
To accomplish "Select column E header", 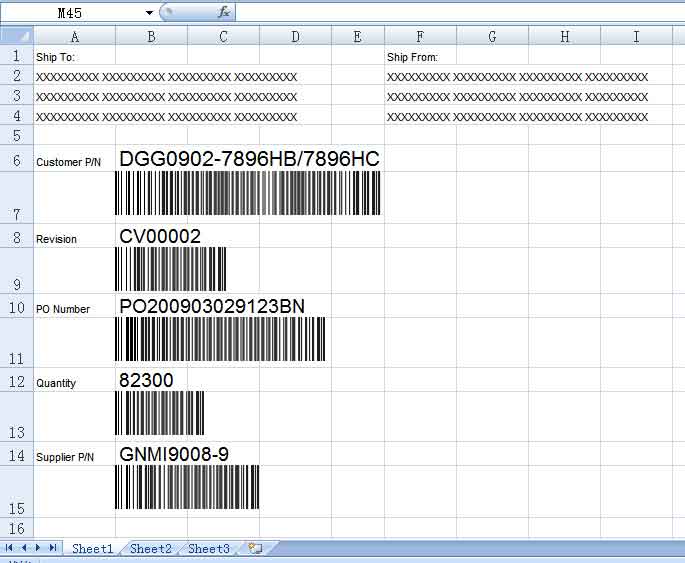I will point(358,36).
